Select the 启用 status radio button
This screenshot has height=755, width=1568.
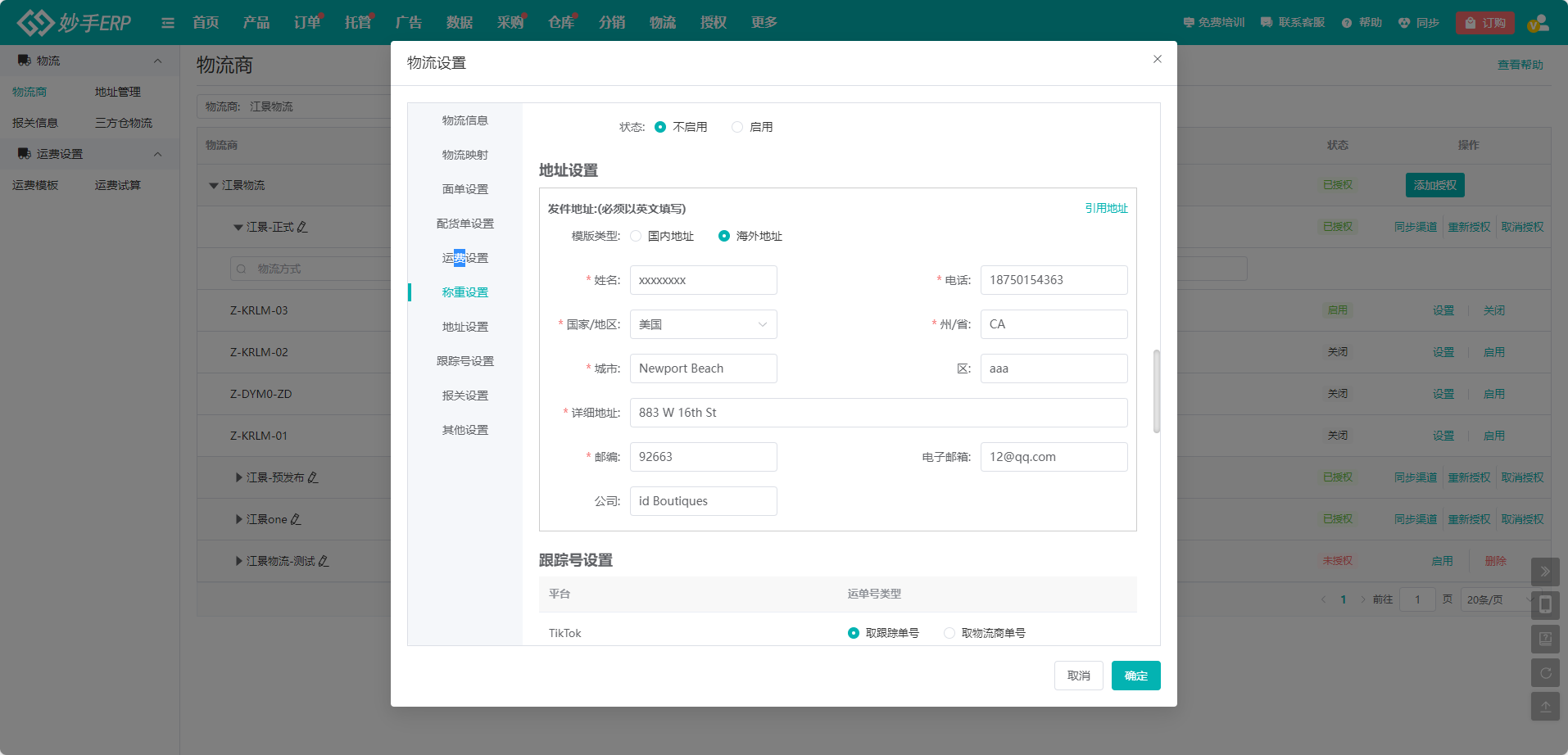(x=736, y=127)
